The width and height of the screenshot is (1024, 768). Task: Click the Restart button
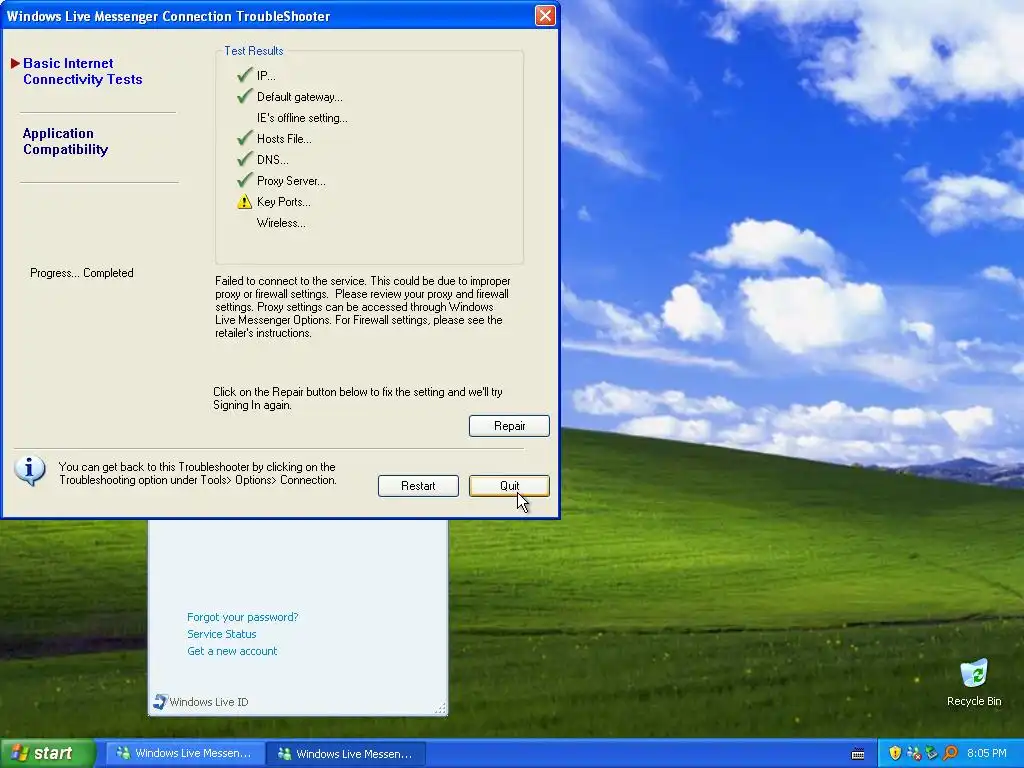click(x=418, y=486)
